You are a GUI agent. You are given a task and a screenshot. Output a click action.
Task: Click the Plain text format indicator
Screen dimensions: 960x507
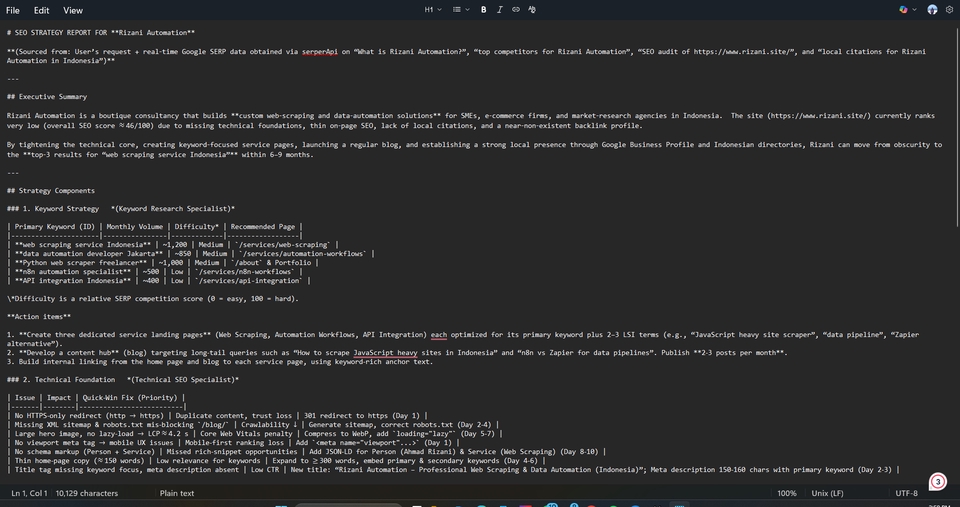click(177, 493)
